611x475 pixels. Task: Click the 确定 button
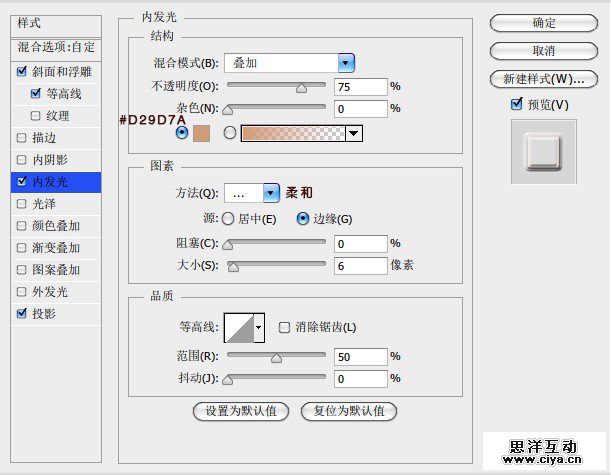(x=543, y=23)
